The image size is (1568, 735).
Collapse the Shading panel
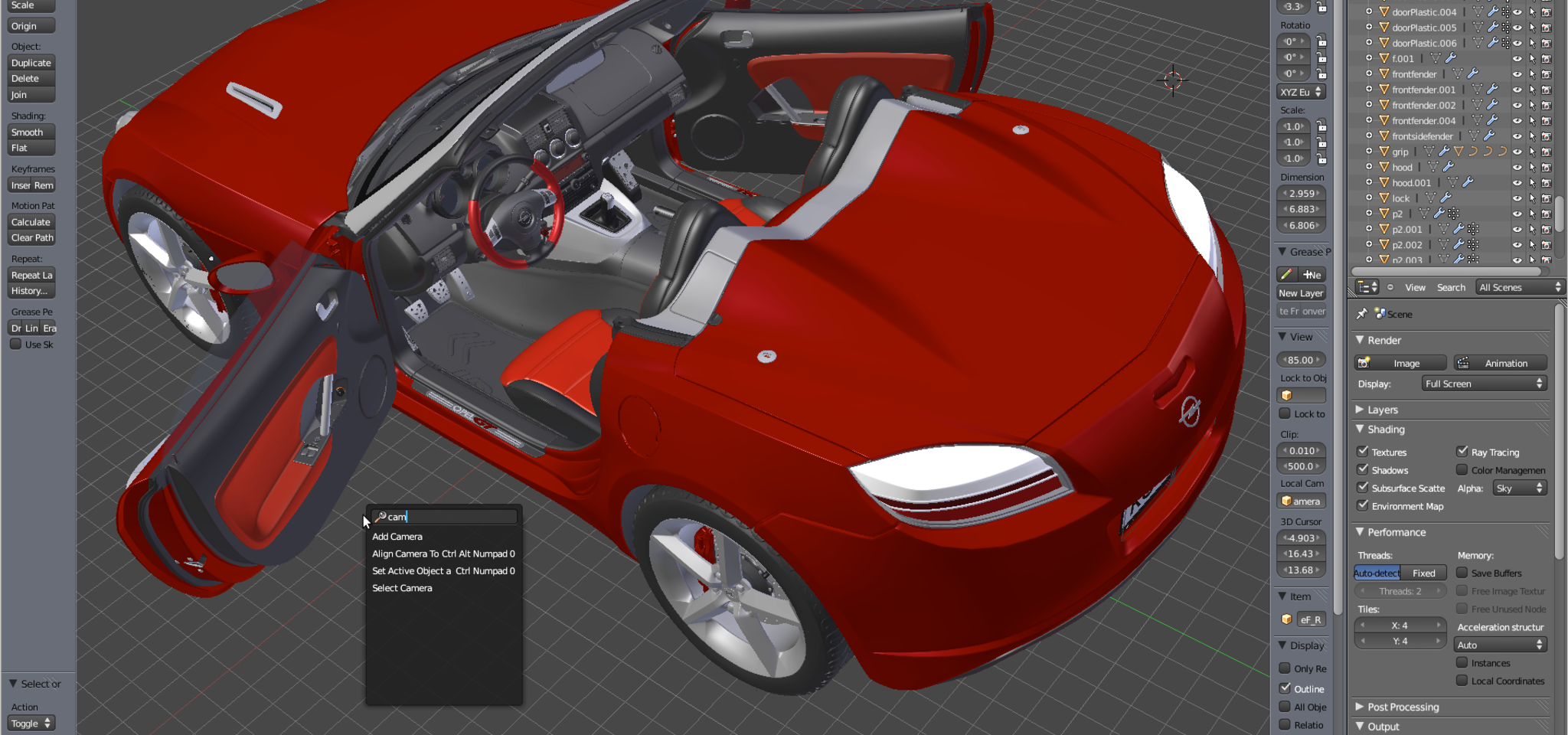1360,429
